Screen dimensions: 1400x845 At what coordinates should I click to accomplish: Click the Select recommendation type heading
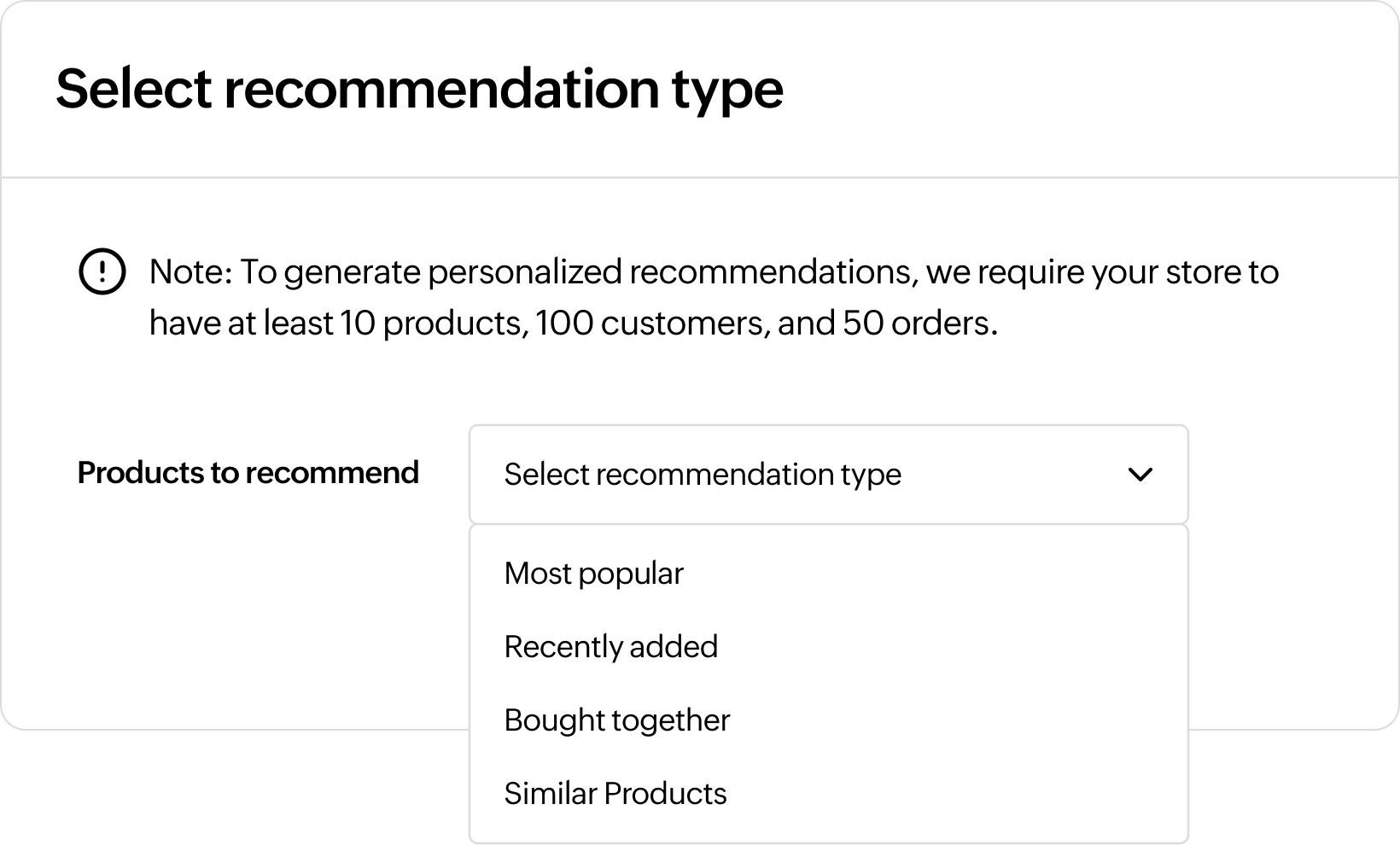(419, 87)
